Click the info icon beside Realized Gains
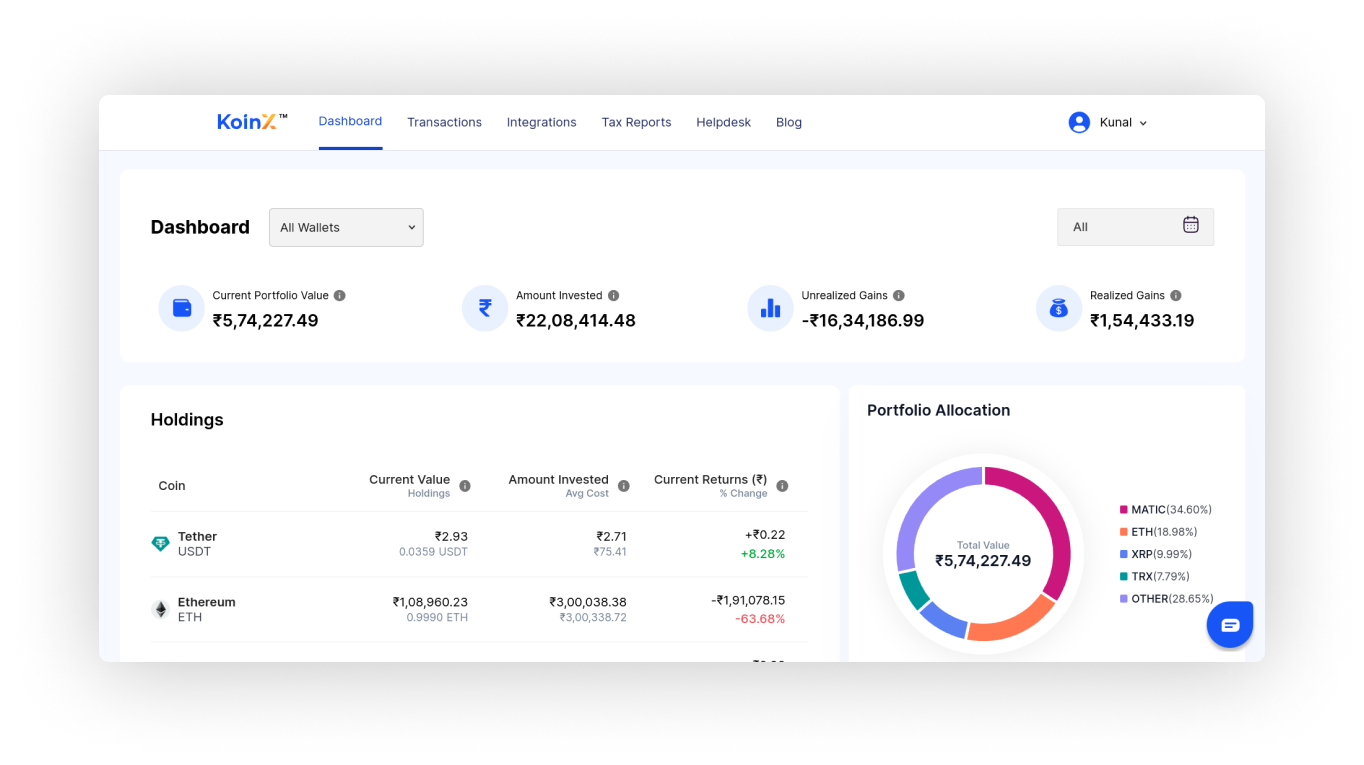This screenshot has width=1364, height=765. [x=1176, y=296]
